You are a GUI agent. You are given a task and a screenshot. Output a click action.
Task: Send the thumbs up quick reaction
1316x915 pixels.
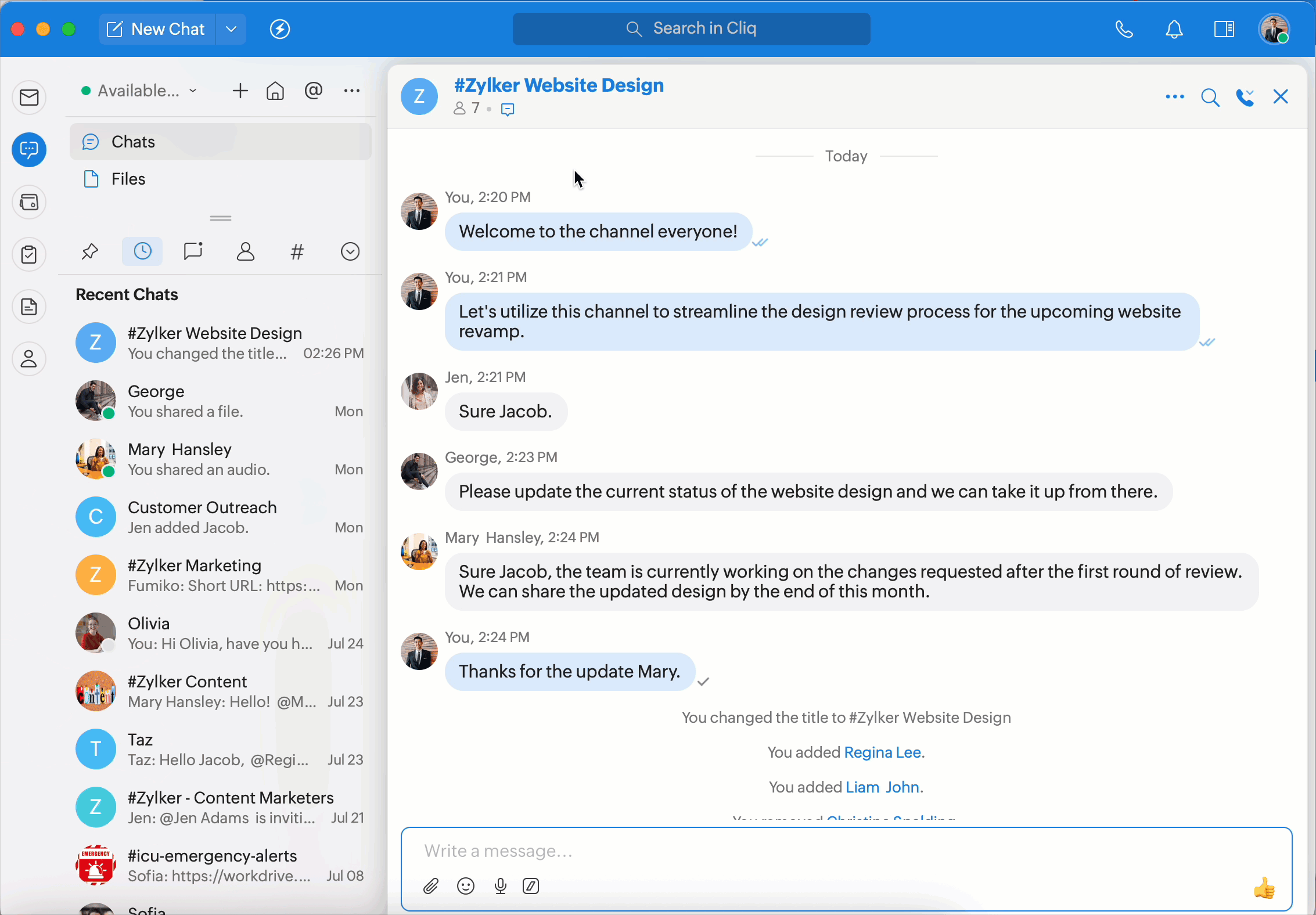click(1264, 888)
